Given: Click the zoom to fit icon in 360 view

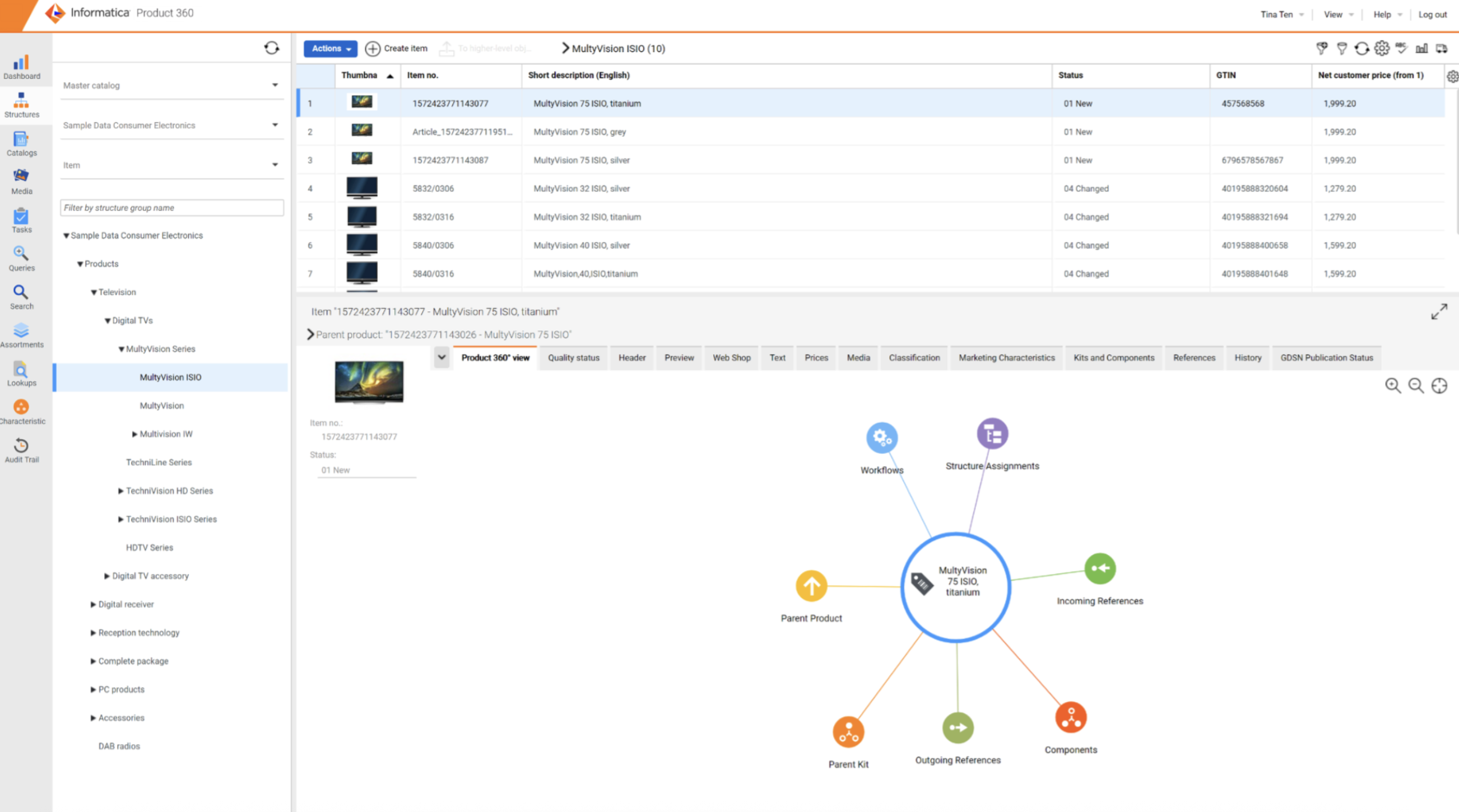Looking at the screenshot, I should [x=1439, y=386].
